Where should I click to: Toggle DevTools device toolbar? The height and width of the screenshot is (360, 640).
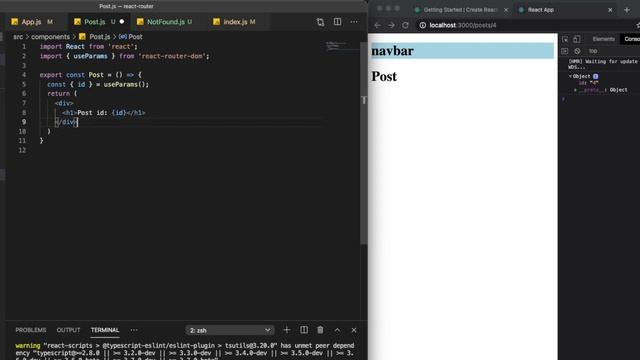[x=577, y=39]
